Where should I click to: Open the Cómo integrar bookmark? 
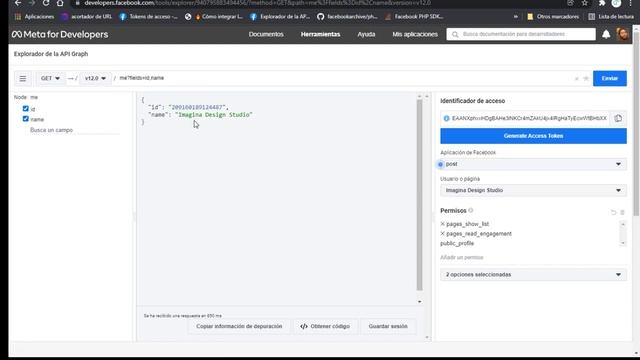coord(215,17)
